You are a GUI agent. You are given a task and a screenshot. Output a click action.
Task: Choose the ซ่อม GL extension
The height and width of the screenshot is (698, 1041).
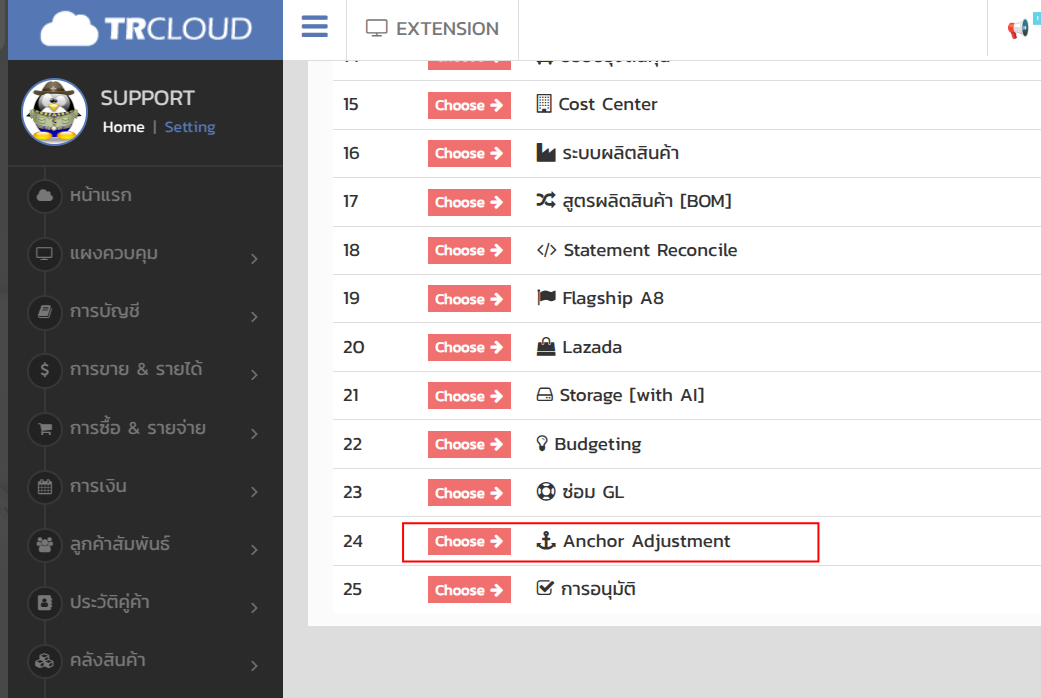click(469, 493)
